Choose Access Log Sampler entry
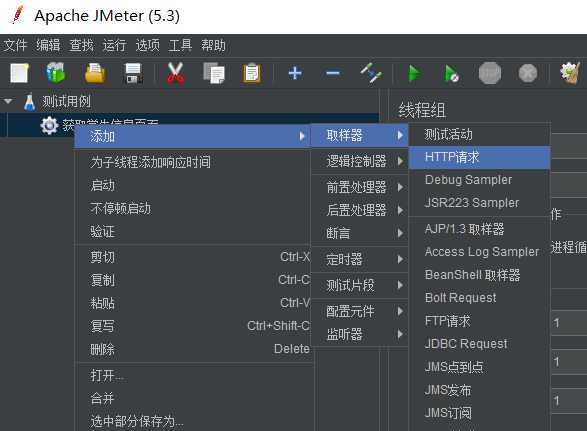 point(480,252)
